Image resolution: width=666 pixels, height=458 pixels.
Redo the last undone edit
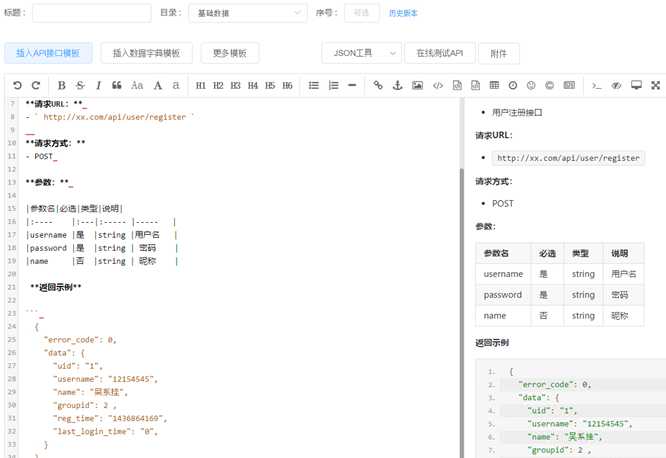(x=36, y=85)
